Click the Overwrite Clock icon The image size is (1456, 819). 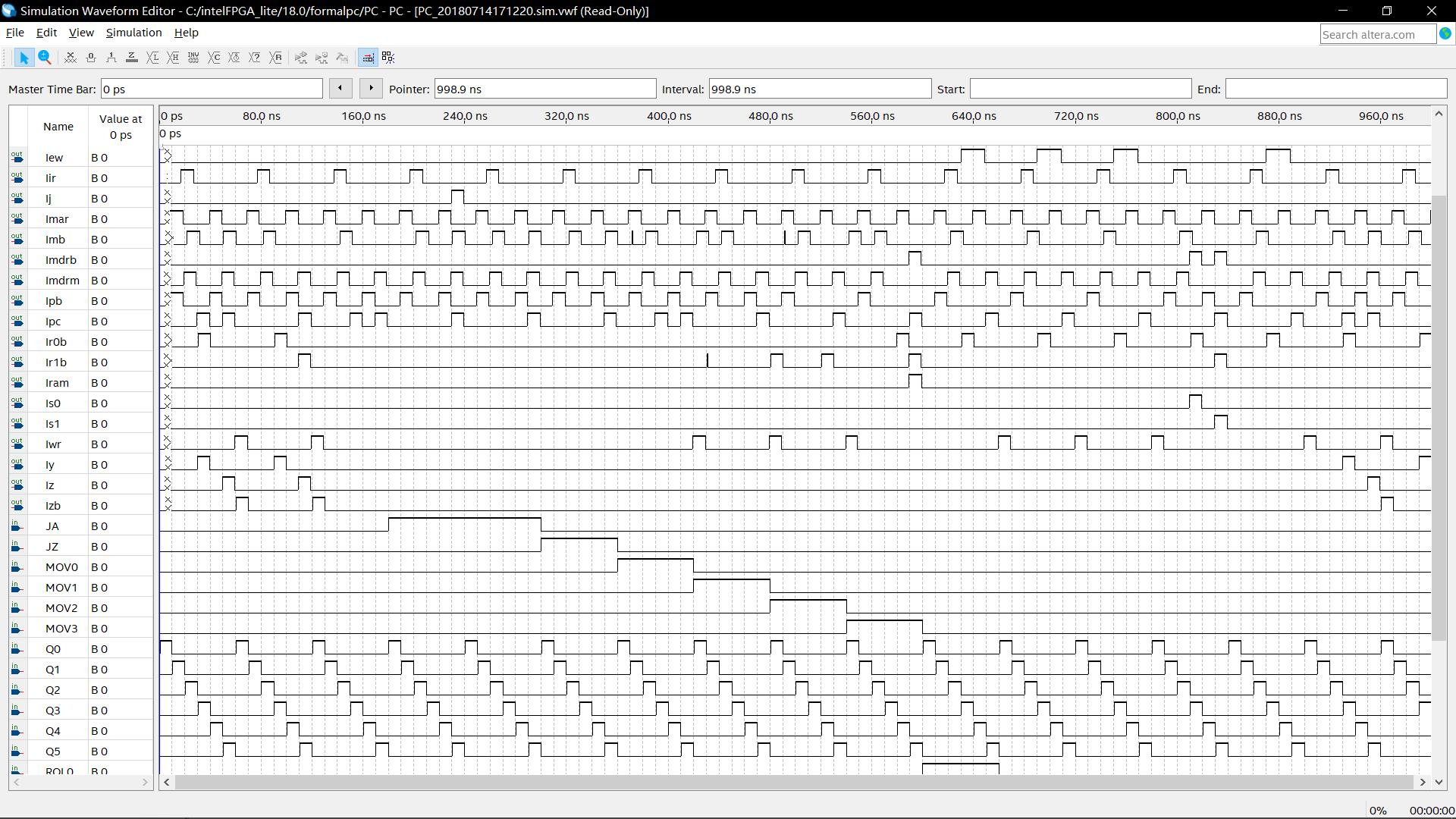234,58
